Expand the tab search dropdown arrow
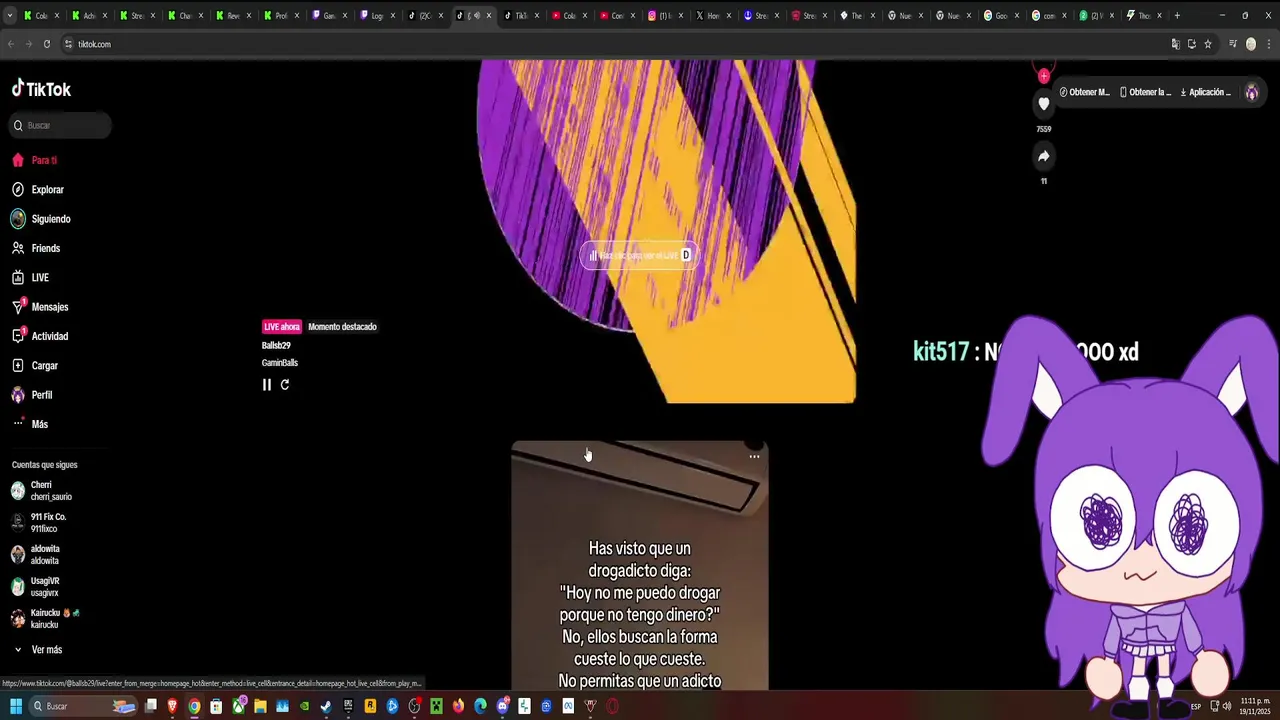Image resolution: width=1280 pixels, height=720 pixels. point(10,15)
